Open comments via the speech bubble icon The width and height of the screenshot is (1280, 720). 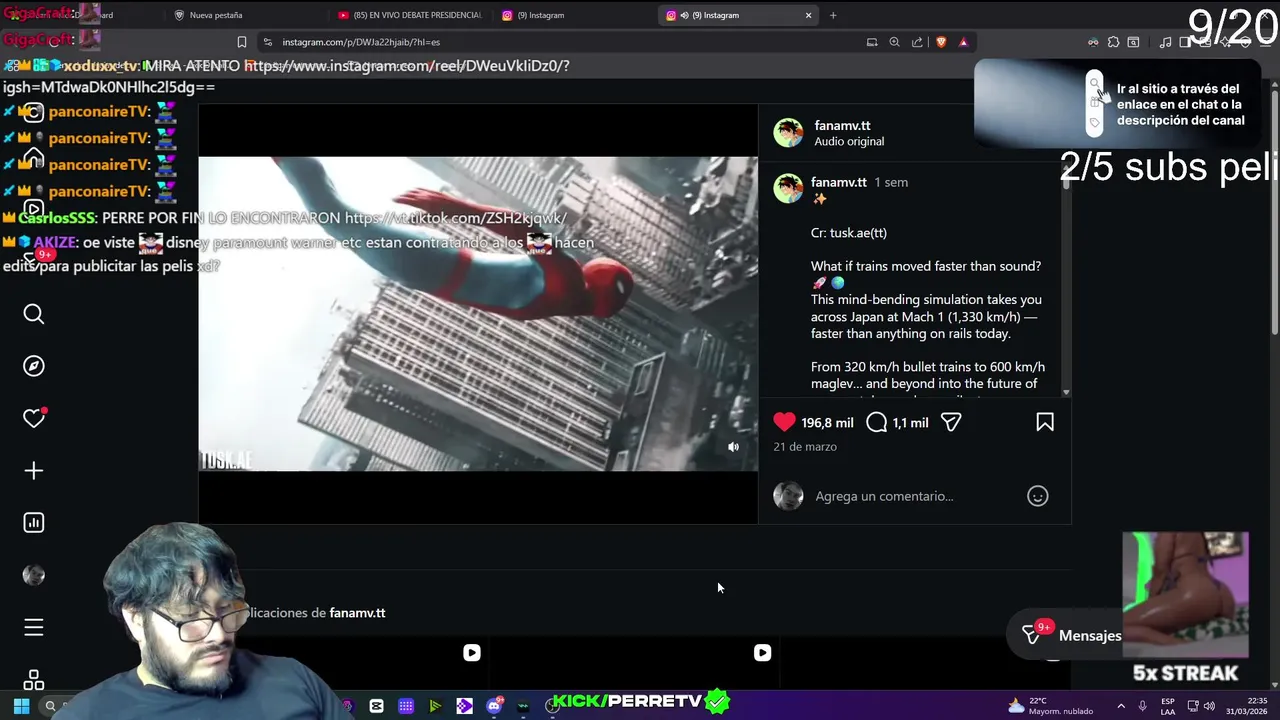coord(877,422)
